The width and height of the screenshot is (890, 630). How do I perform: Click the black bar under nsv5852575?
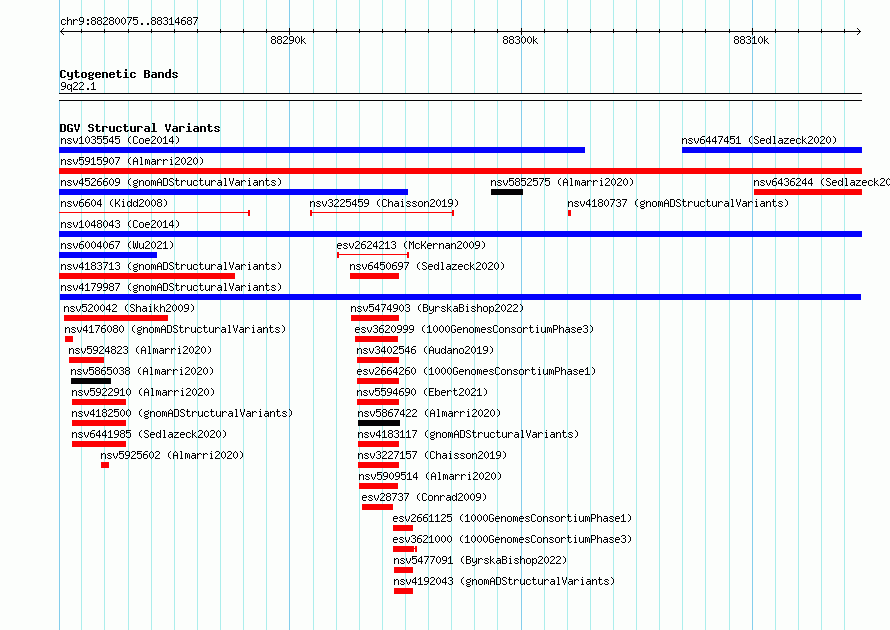tap(507, 192)
